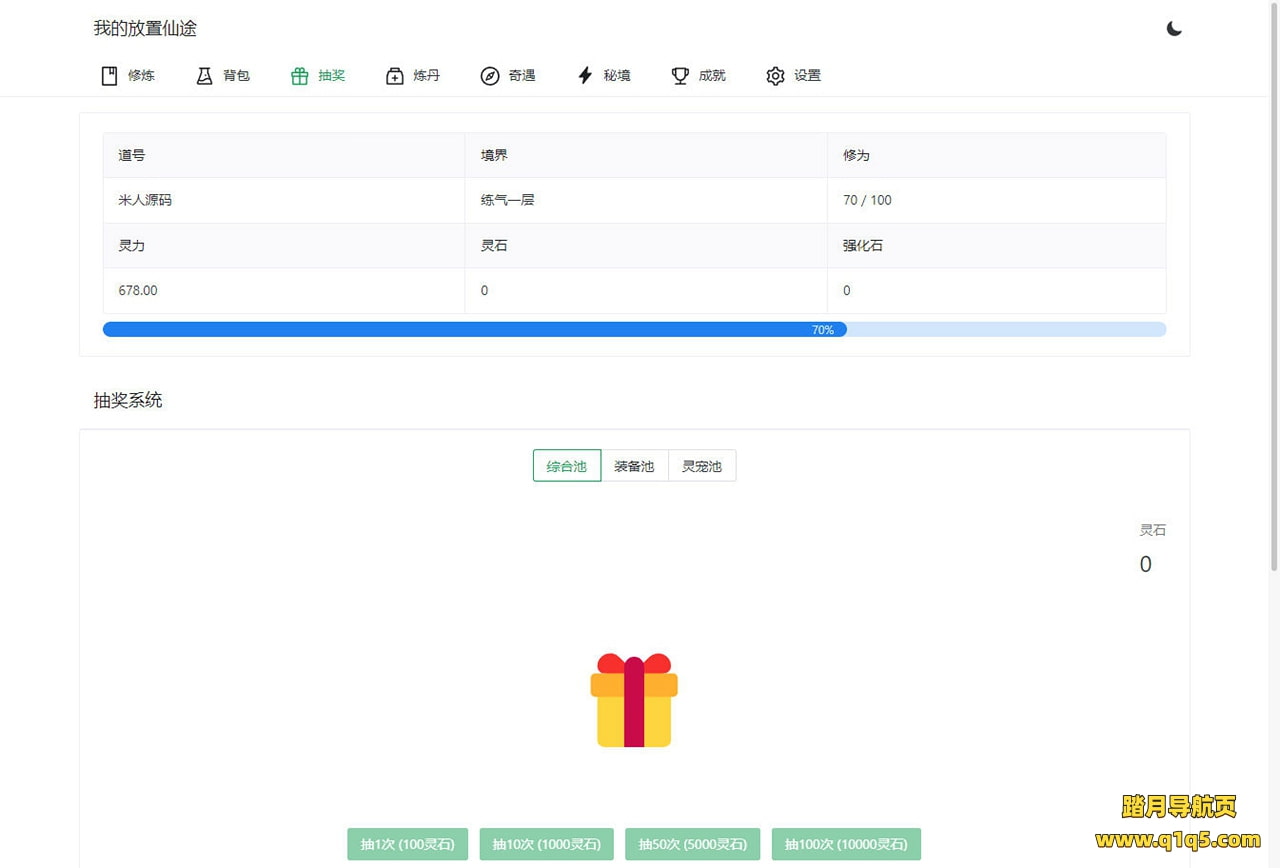Image resolution: width=1280 pixels, height=868 pixels.
Task: Click the gear icon beside 设置
Action: (x=775, y=76)
